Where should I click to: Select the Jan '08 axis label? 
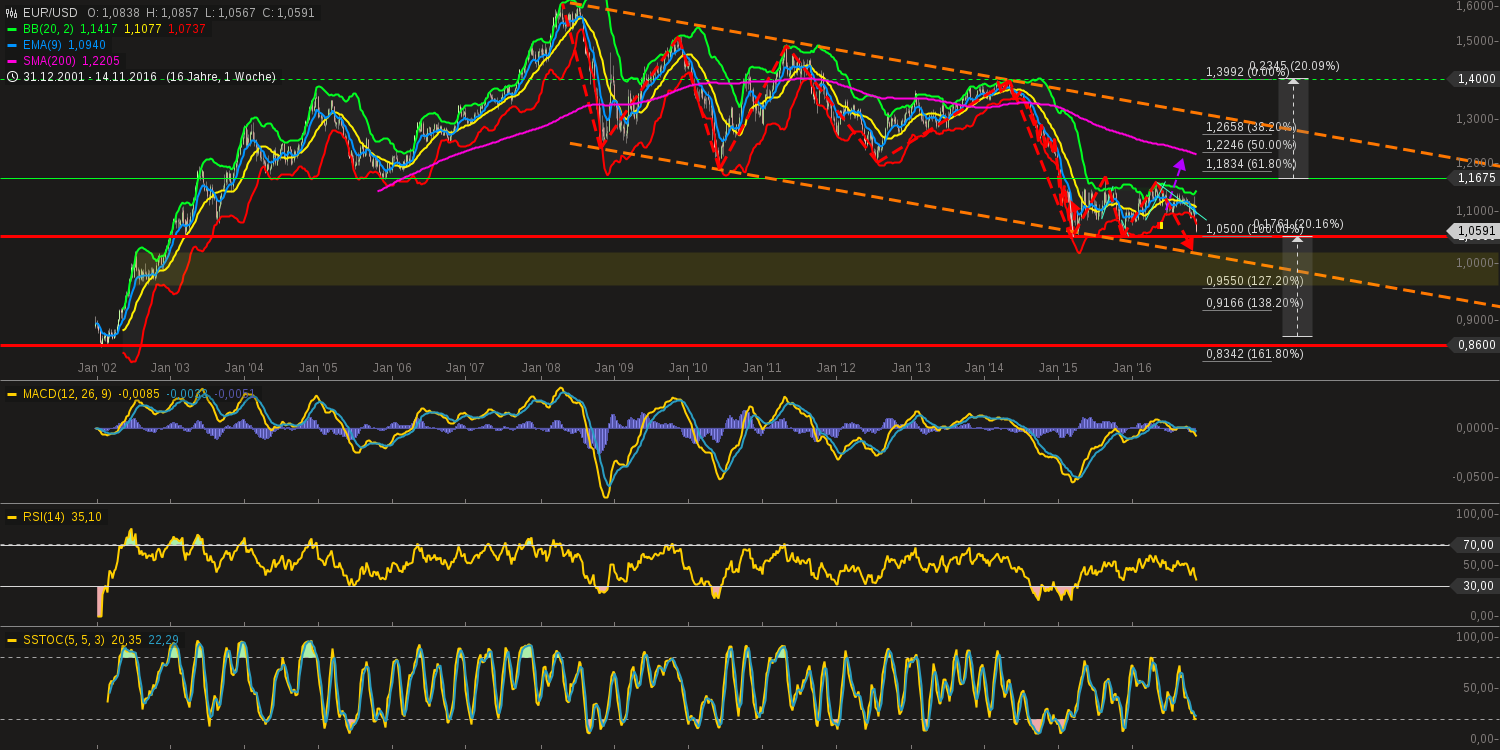[x=540, y=368]
